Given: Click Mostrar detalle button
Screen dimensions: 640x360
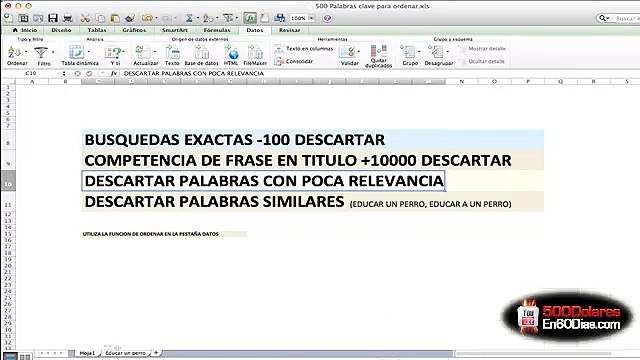Looking at the screenshot, I should (482, 49).
